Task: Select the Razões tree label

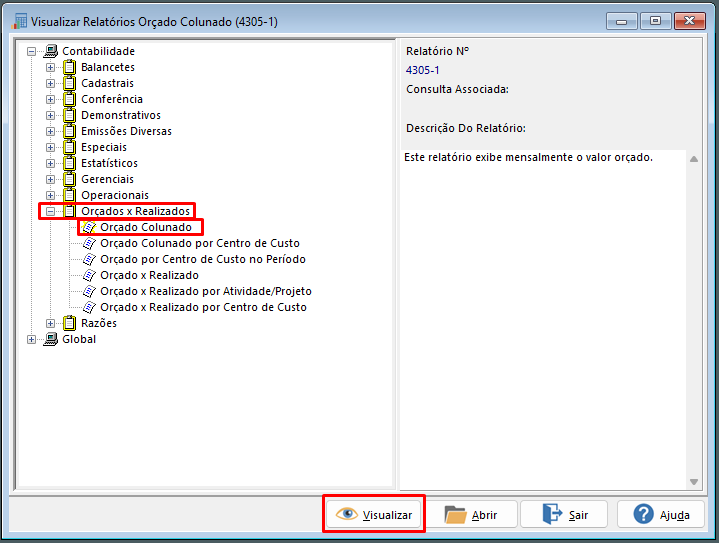Action: (99, 323)
